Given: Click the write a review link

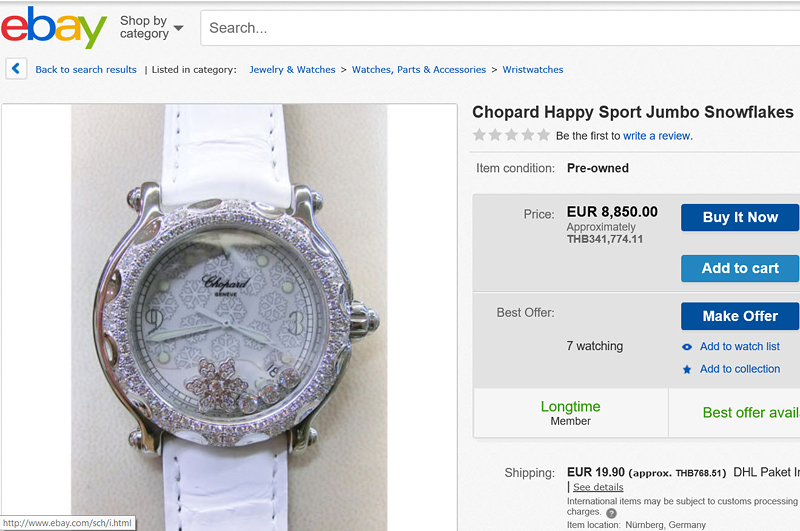Looking at the screenshot, I should 656,136.
